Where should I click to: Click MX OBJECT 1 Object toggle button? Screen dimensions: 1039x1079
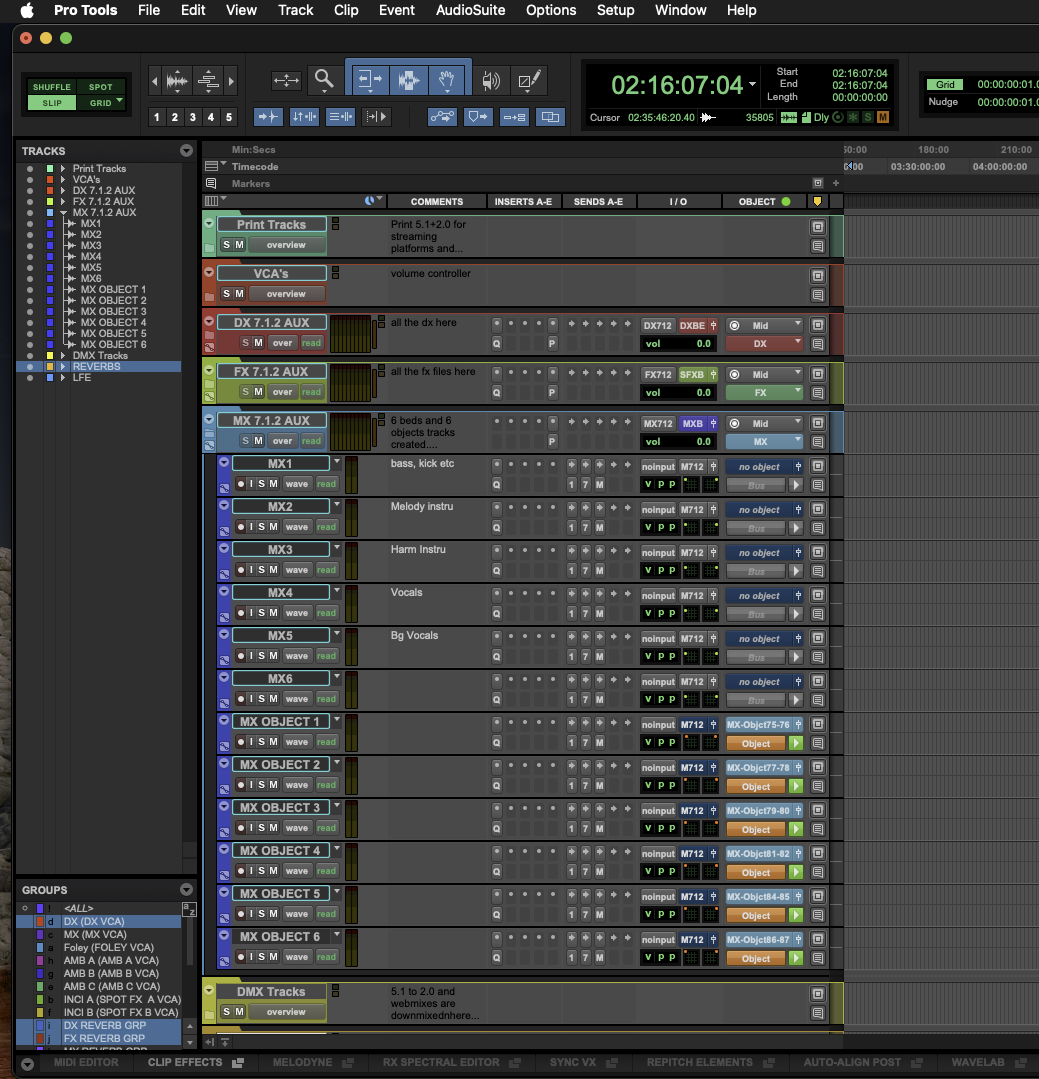click(756, 744)
